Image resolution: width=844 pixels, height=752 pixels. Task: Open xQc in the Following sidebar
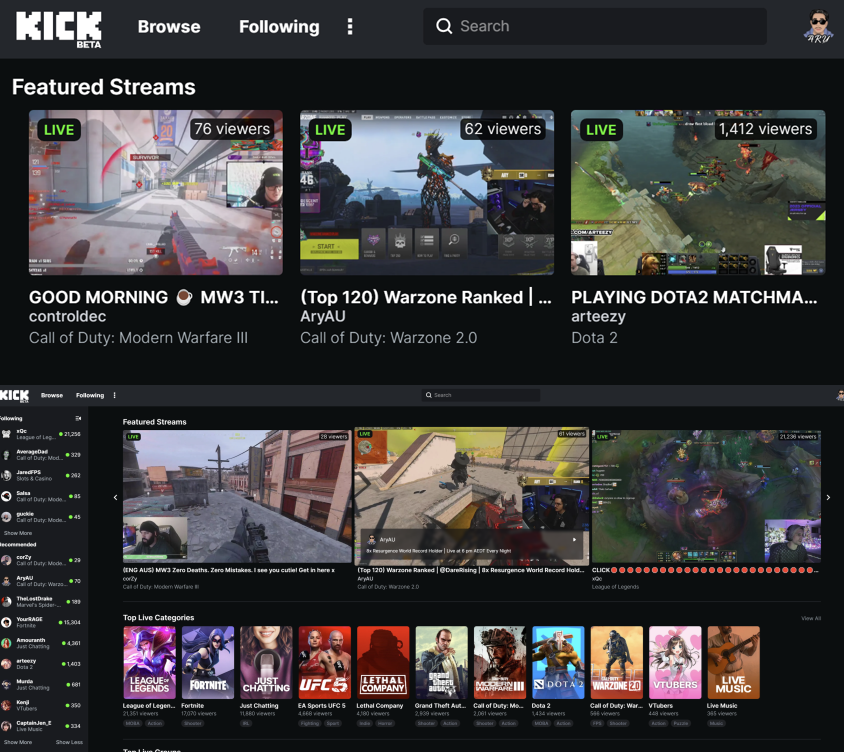pos(41,434)
